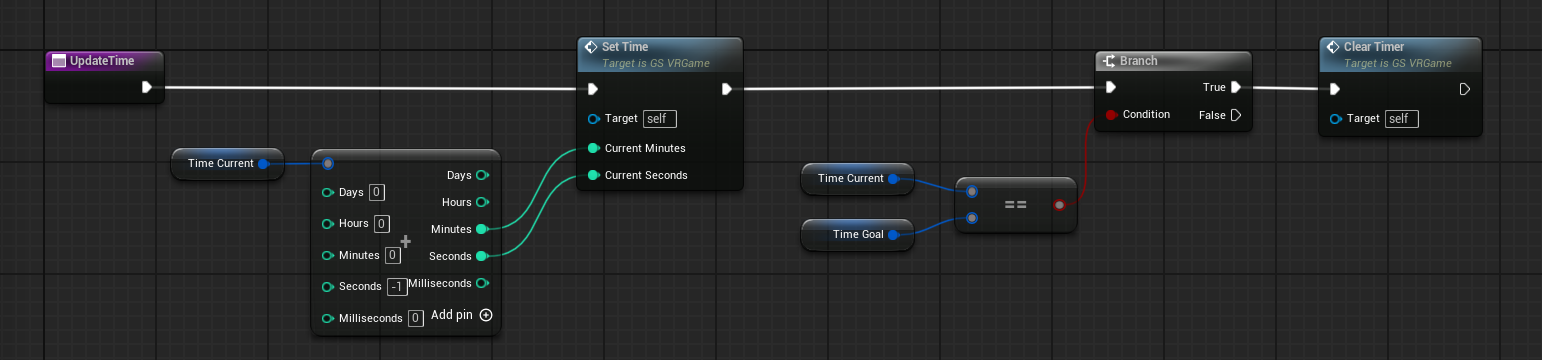Click the Time Goal output pin
The image size is (1542, 360).
pos(896,235)
